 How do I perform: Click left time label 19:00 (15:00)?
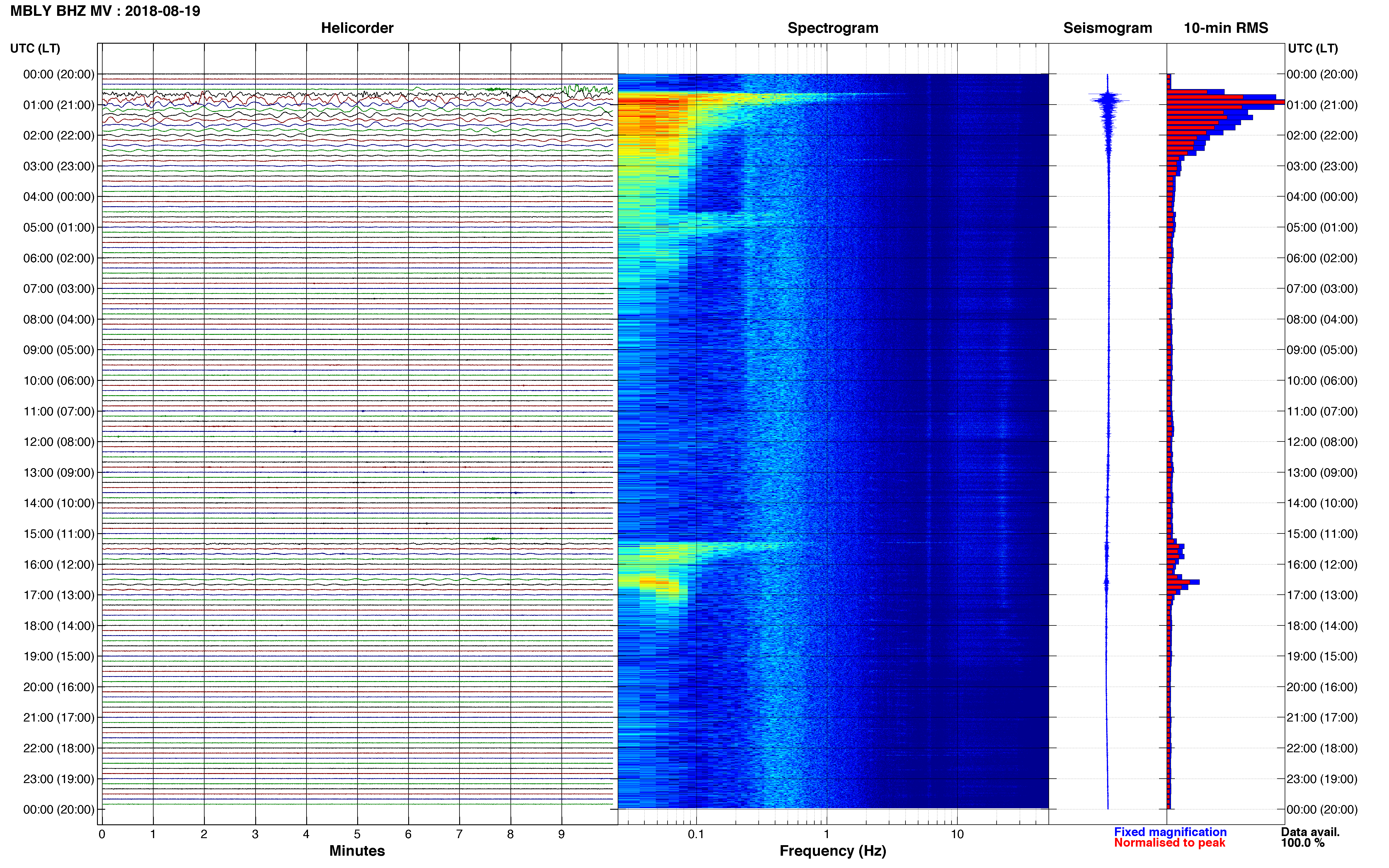pos(59,656)
